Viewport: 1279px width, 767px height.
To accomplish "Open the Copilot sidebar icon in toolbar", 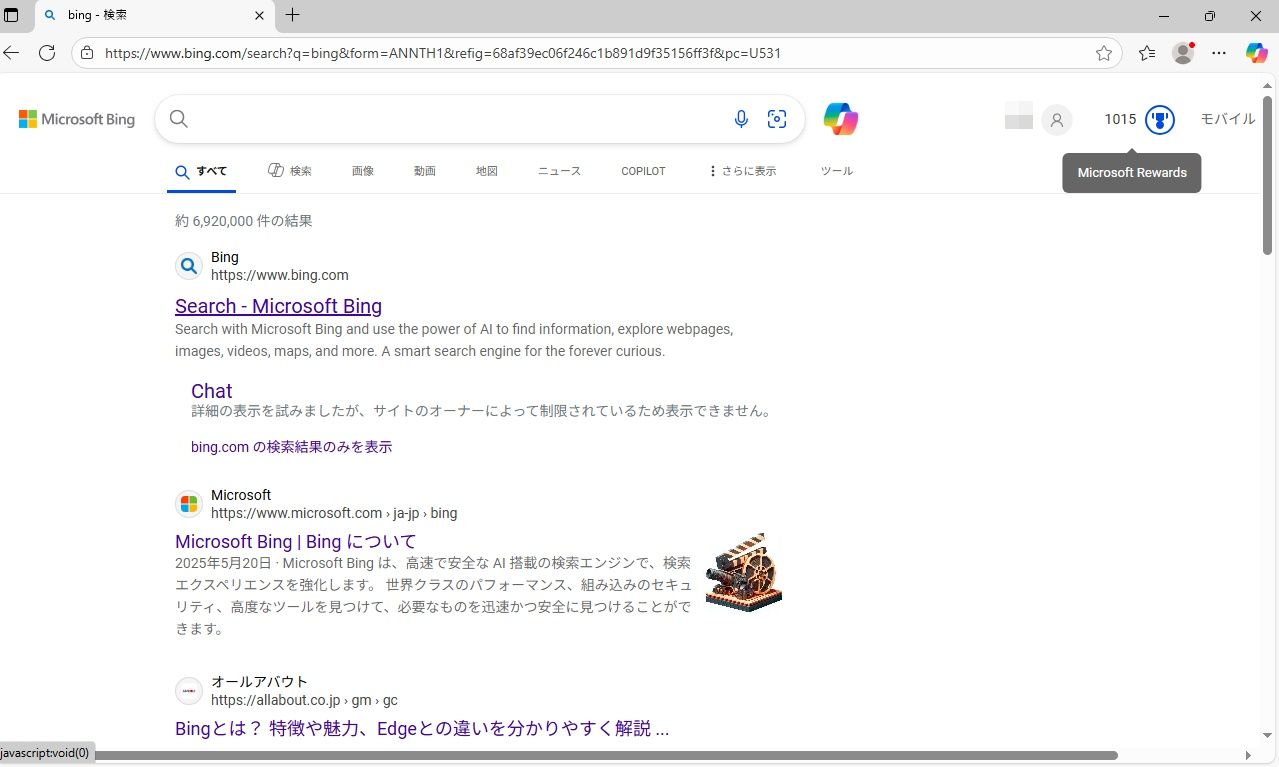I will coord(1256,53).
